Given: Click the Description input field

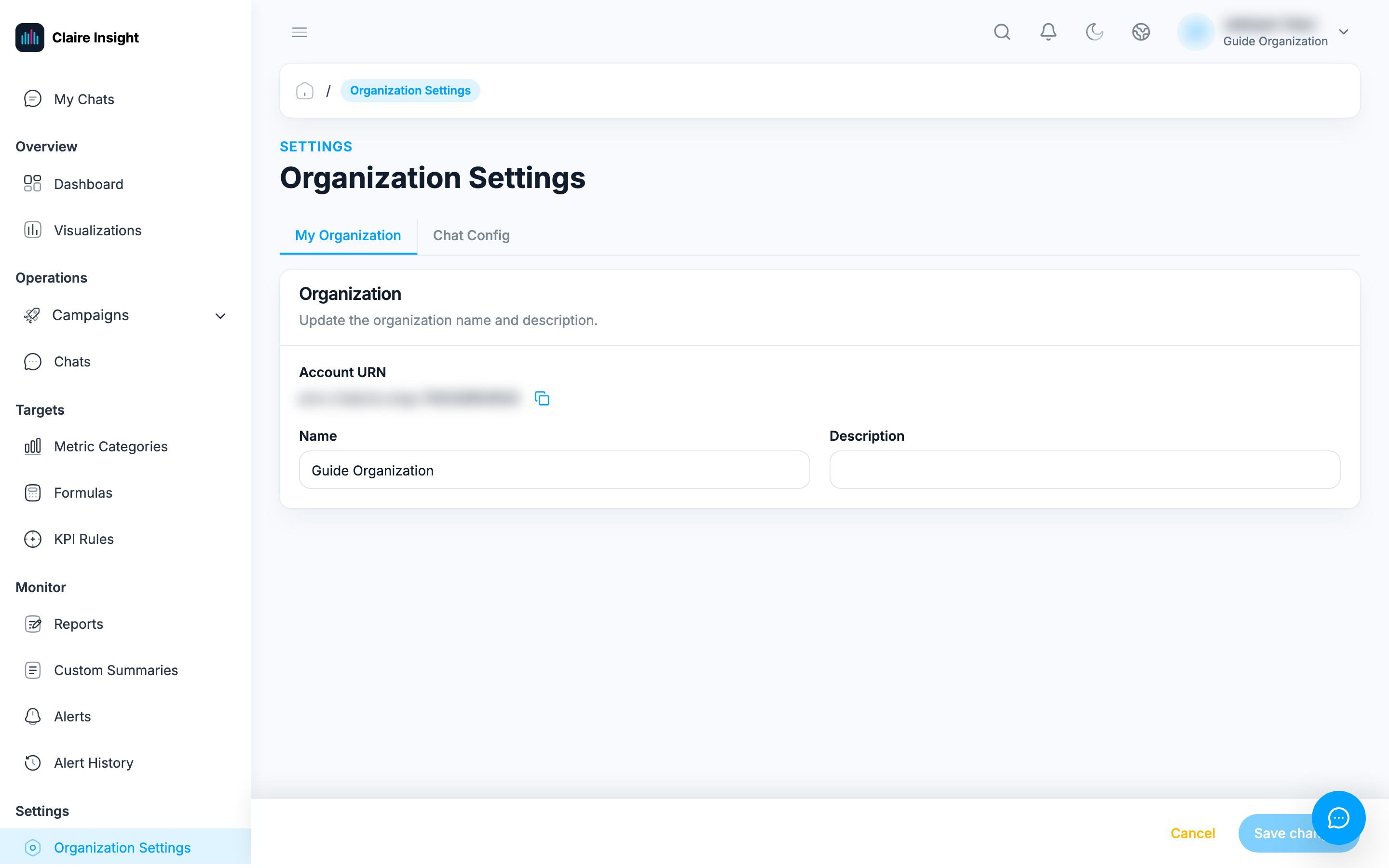Looking at the screenshot, I should pos(1085,470).
